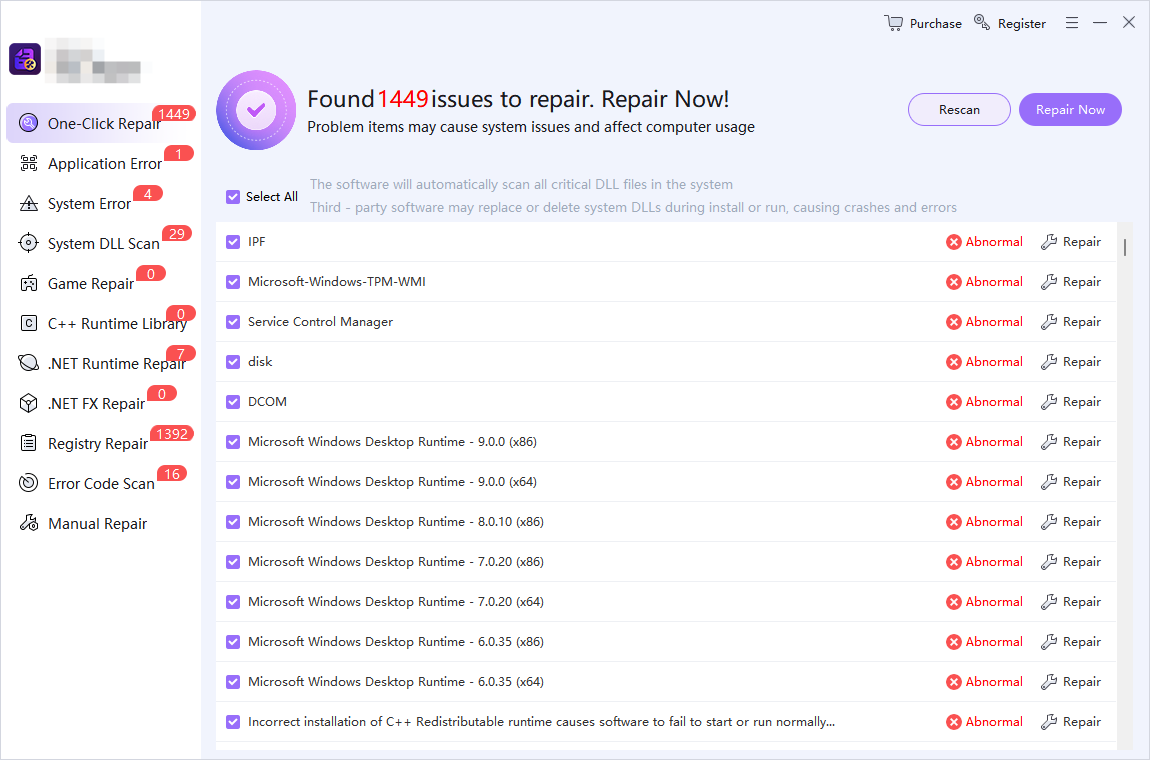The height and width of the screenshot is (760, 1150).
Task: Click wrench Repair icon for DCOM
Action: point(1049,402)
